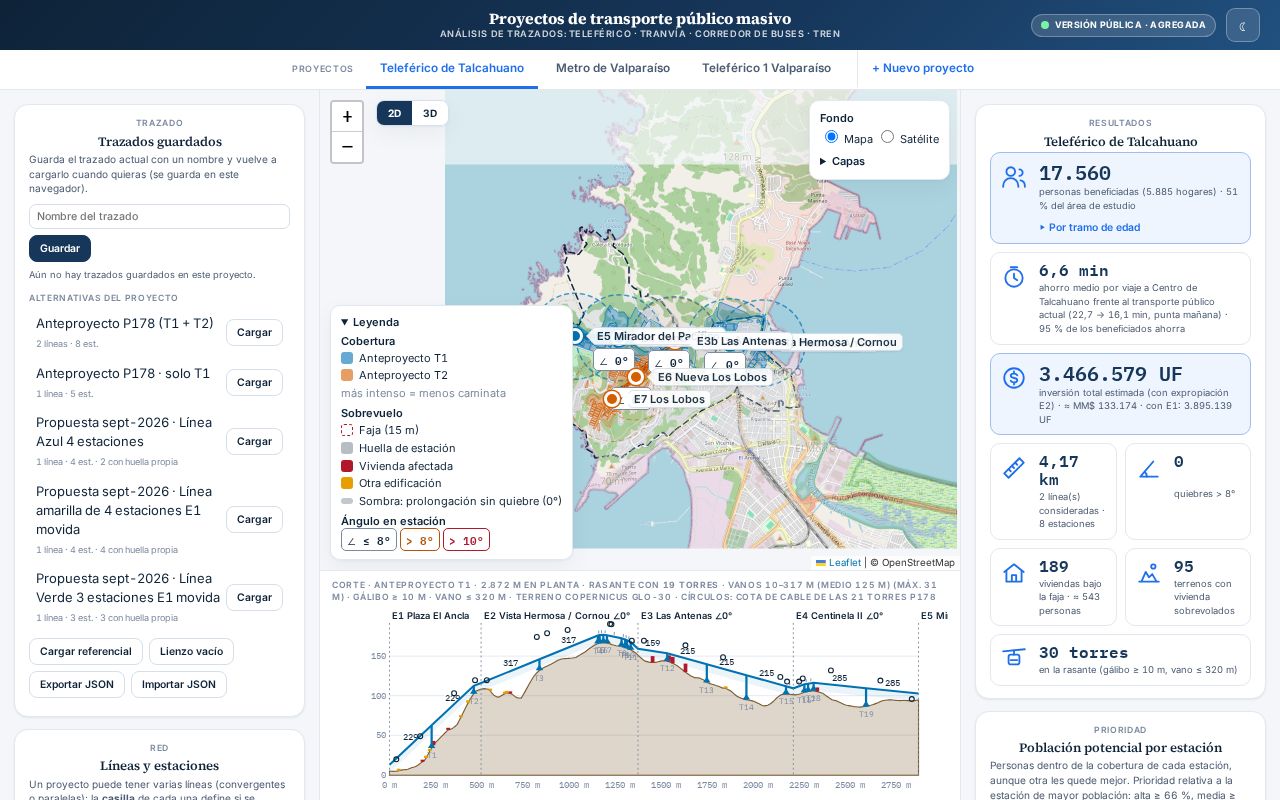Screen dimensions: 1280x800
Task: Open the Metro de Valparaíso tab
Action: pos(613,68)
